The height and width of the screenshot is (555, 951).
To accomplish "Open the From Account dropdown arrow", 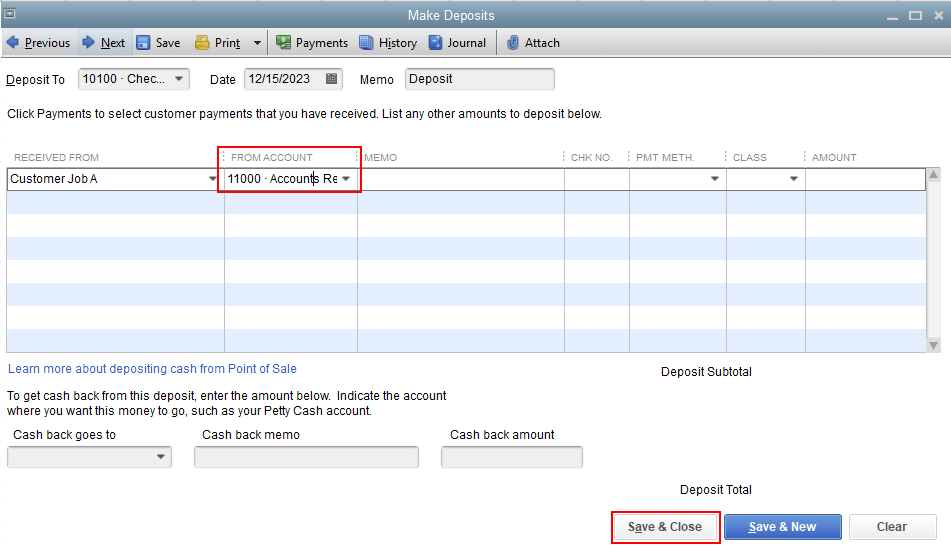I will tap(346, 179).
